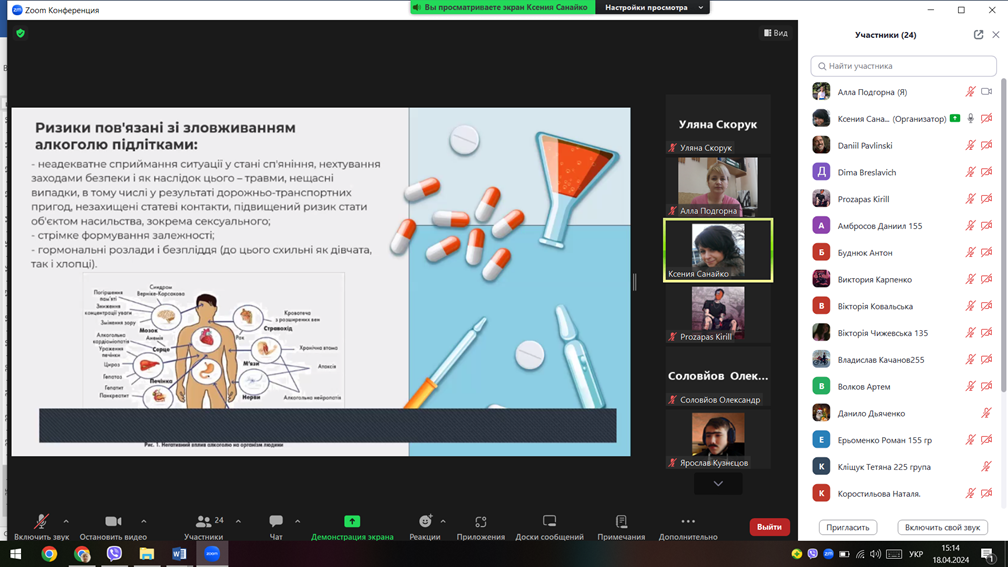Screen dimensions: 1008x567
Task: Select Соловйов Олександр video tile
Action: 718,377
